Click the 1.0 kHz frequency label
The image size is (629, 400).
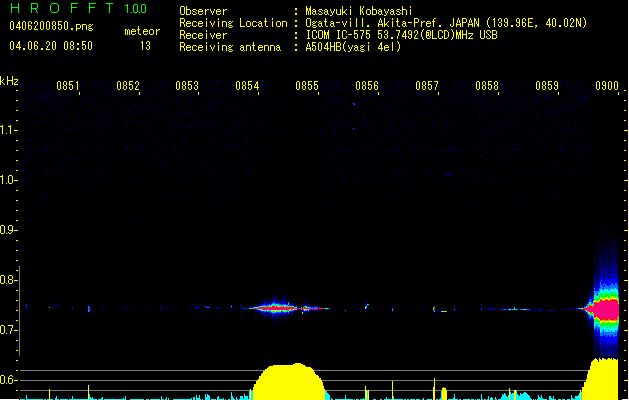(8, 180)
